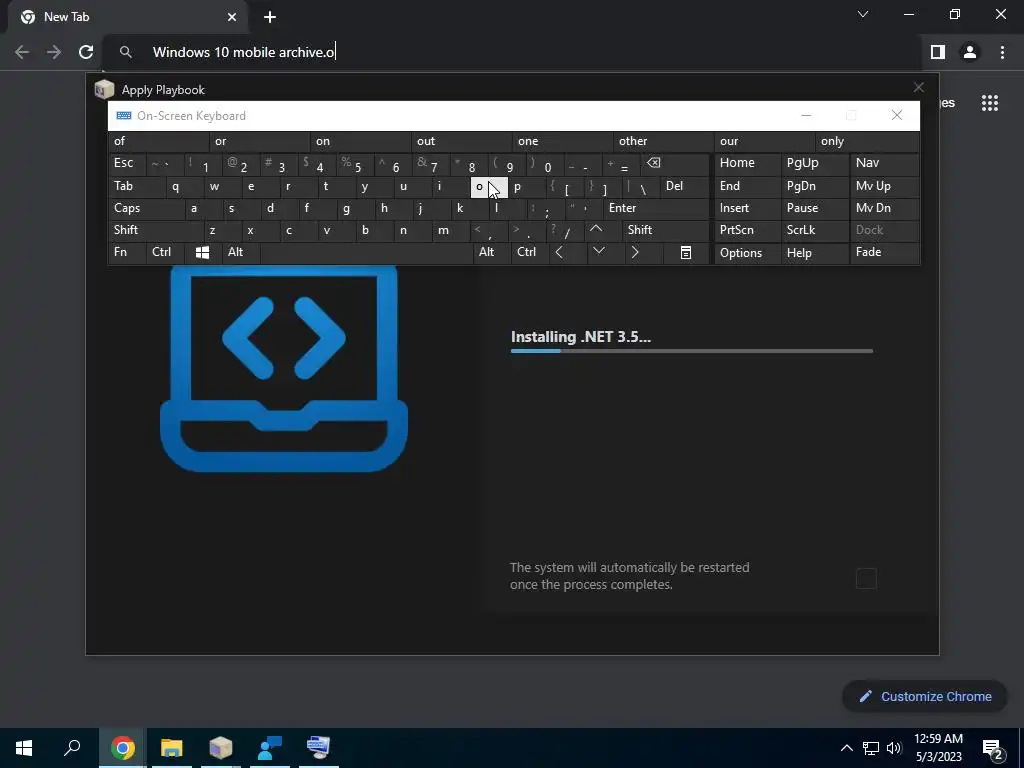Toggle the left Alt key
1024x768 pixels.
240,252
